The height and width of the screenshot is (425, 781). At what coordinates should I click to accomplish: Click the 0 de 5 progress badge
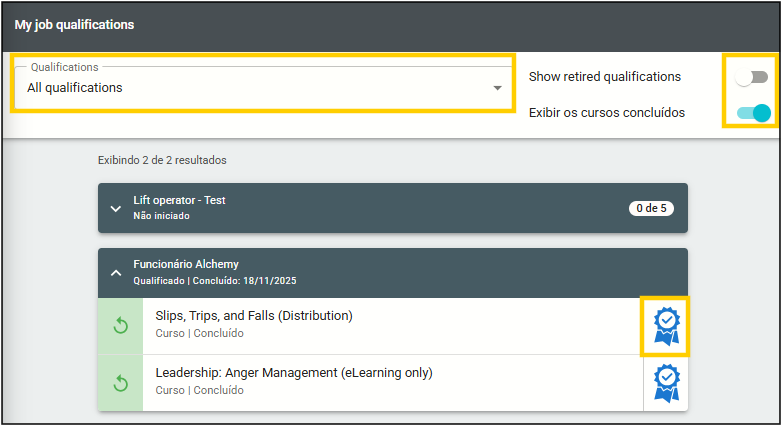click(x=651, y=208)
